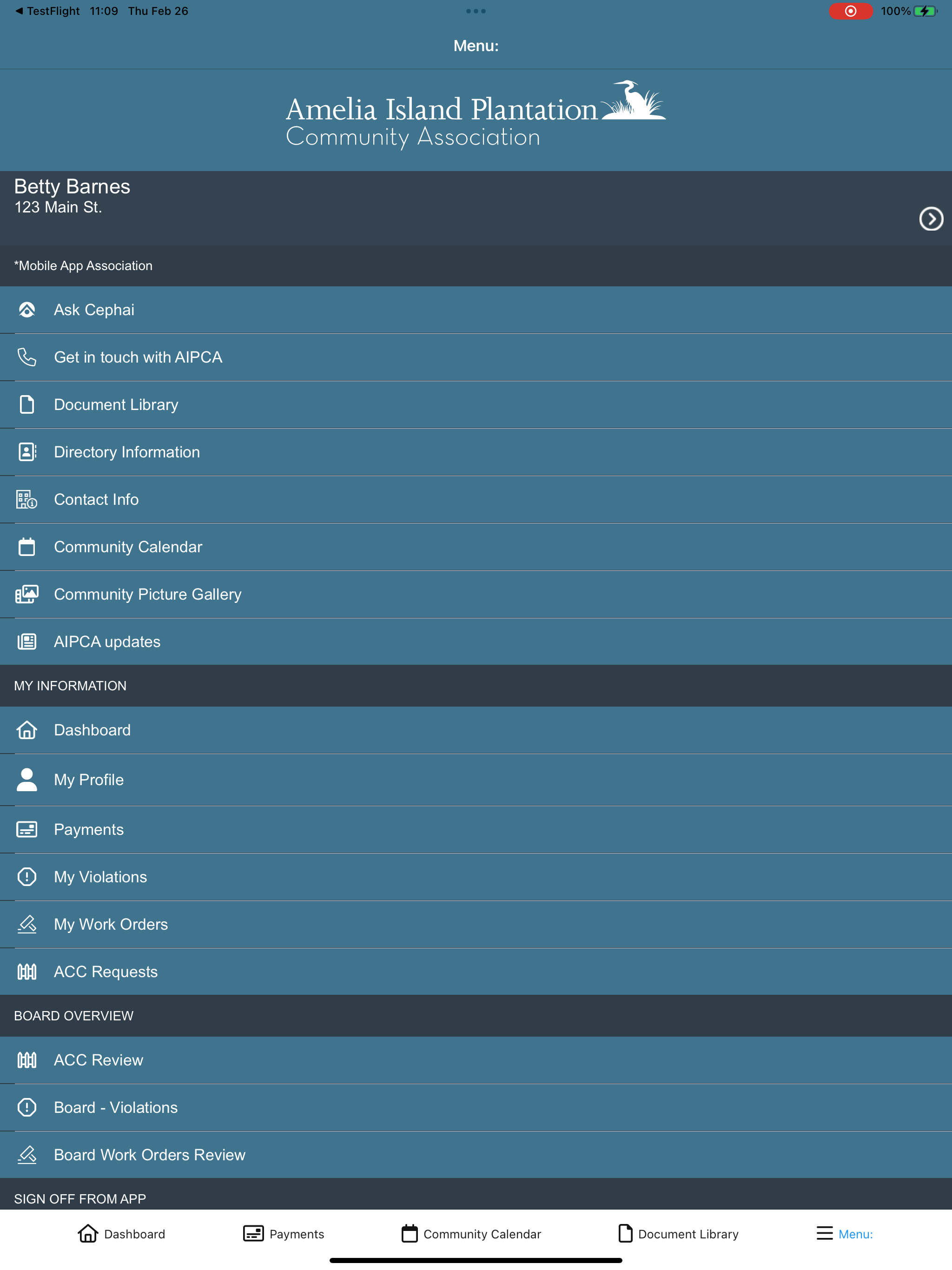Image resolution: width=952 pixels, height=1270 pixels.
Task: Switch to Community Calendar bottom tab
Action: pyautogui.click(x=471, y=1233)
